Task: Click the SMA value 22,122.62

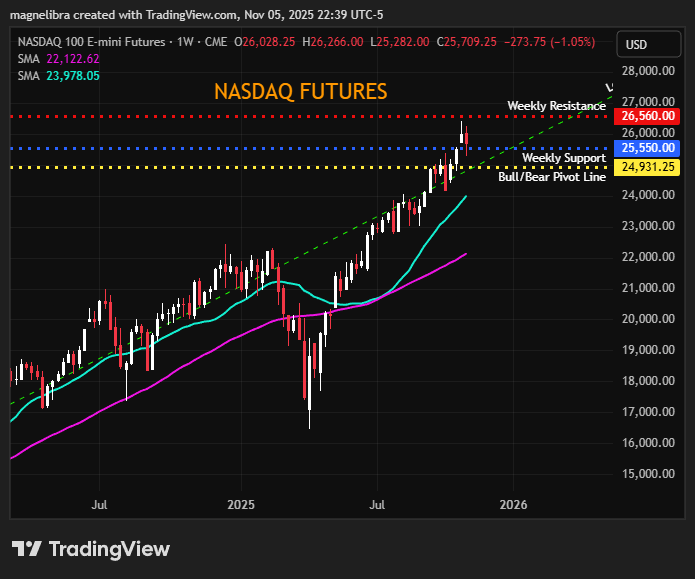Action: tap(73, 59)
